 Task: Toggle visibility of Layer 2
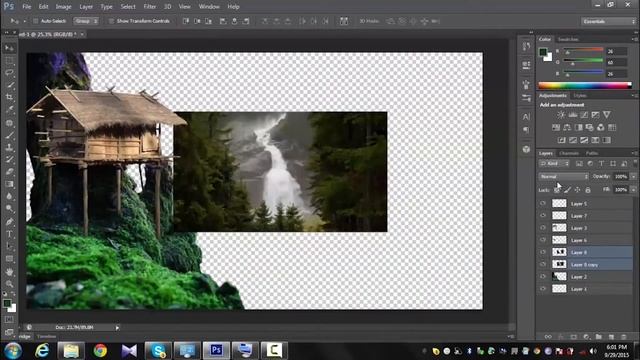543,277
